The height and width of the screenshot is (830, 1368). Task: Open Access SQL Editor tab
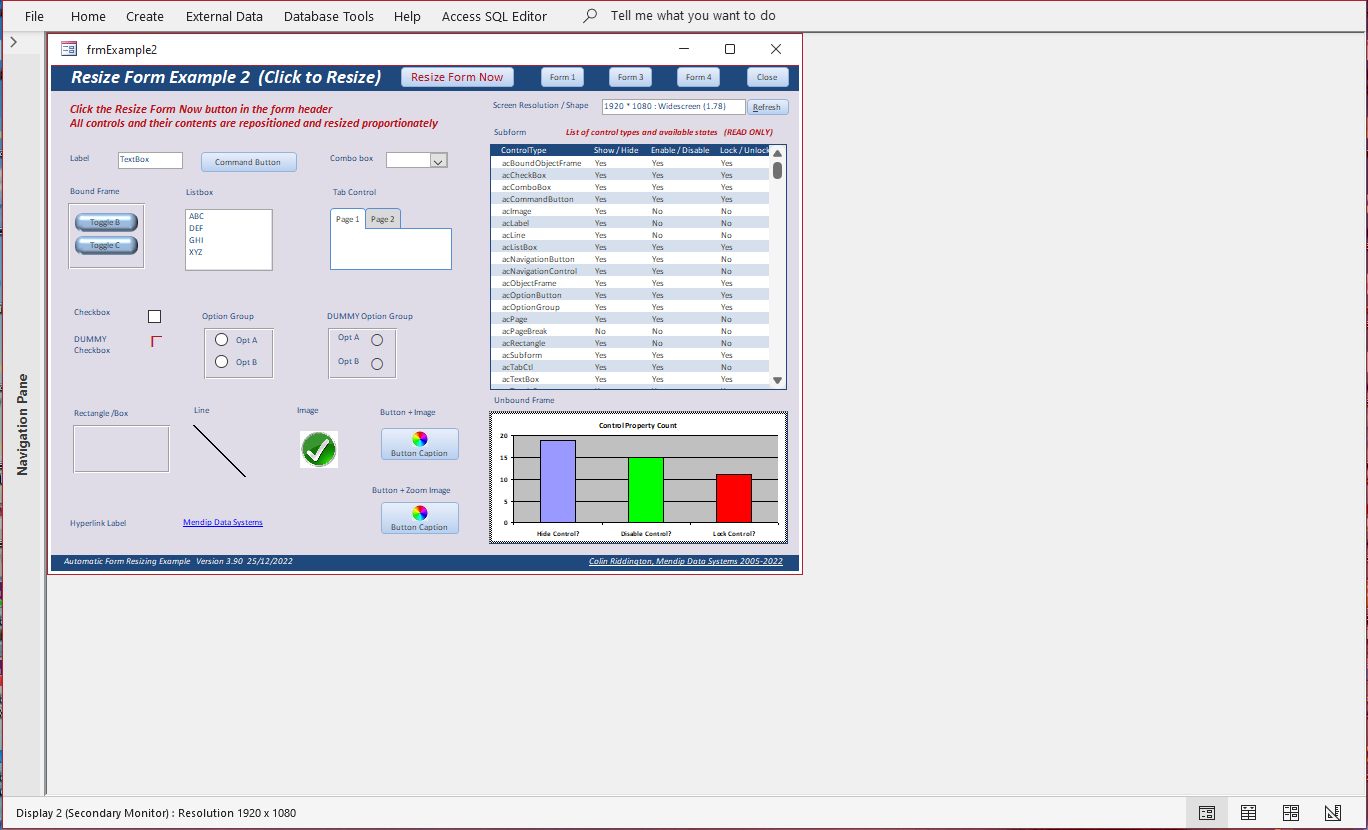(x=494, y=16)
